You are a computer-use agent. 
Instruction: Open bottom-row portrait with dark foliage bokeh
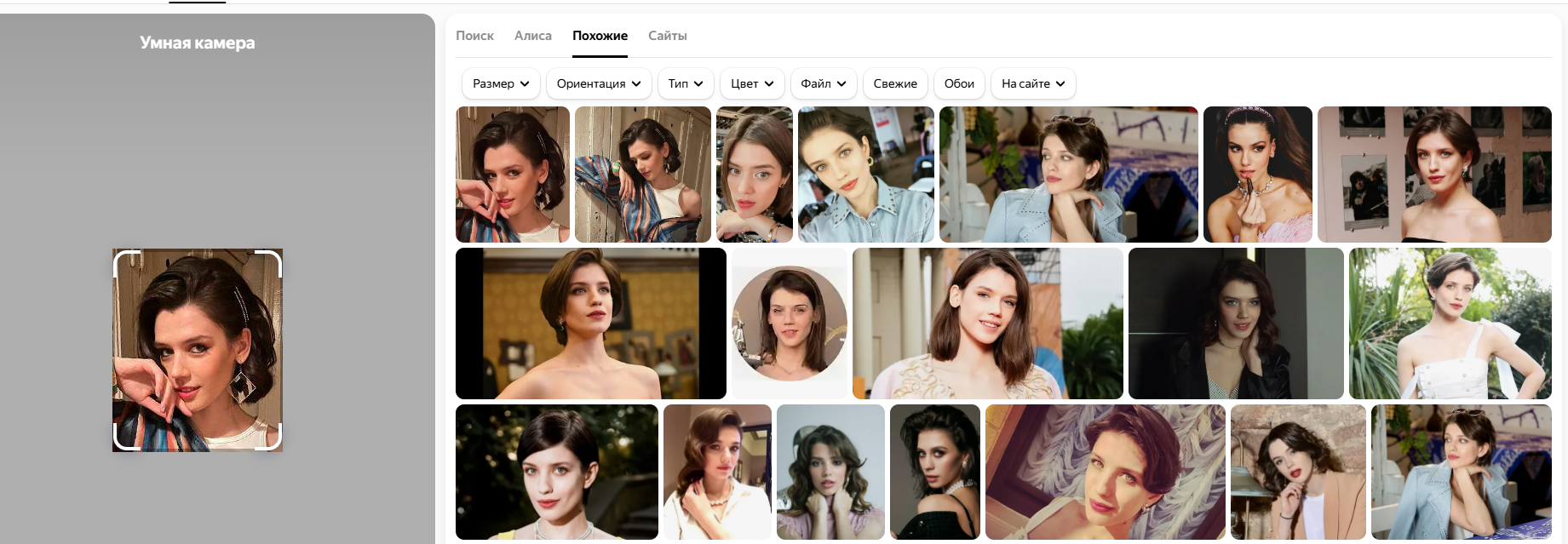(557, 472)
